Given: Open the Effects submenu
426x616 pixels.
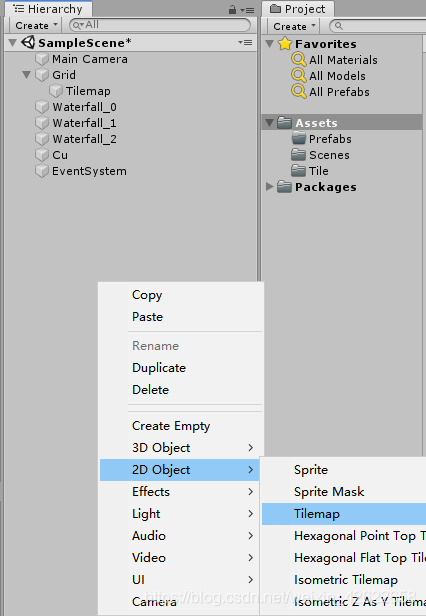Looking at the screenshot, I should pos(180,492).
